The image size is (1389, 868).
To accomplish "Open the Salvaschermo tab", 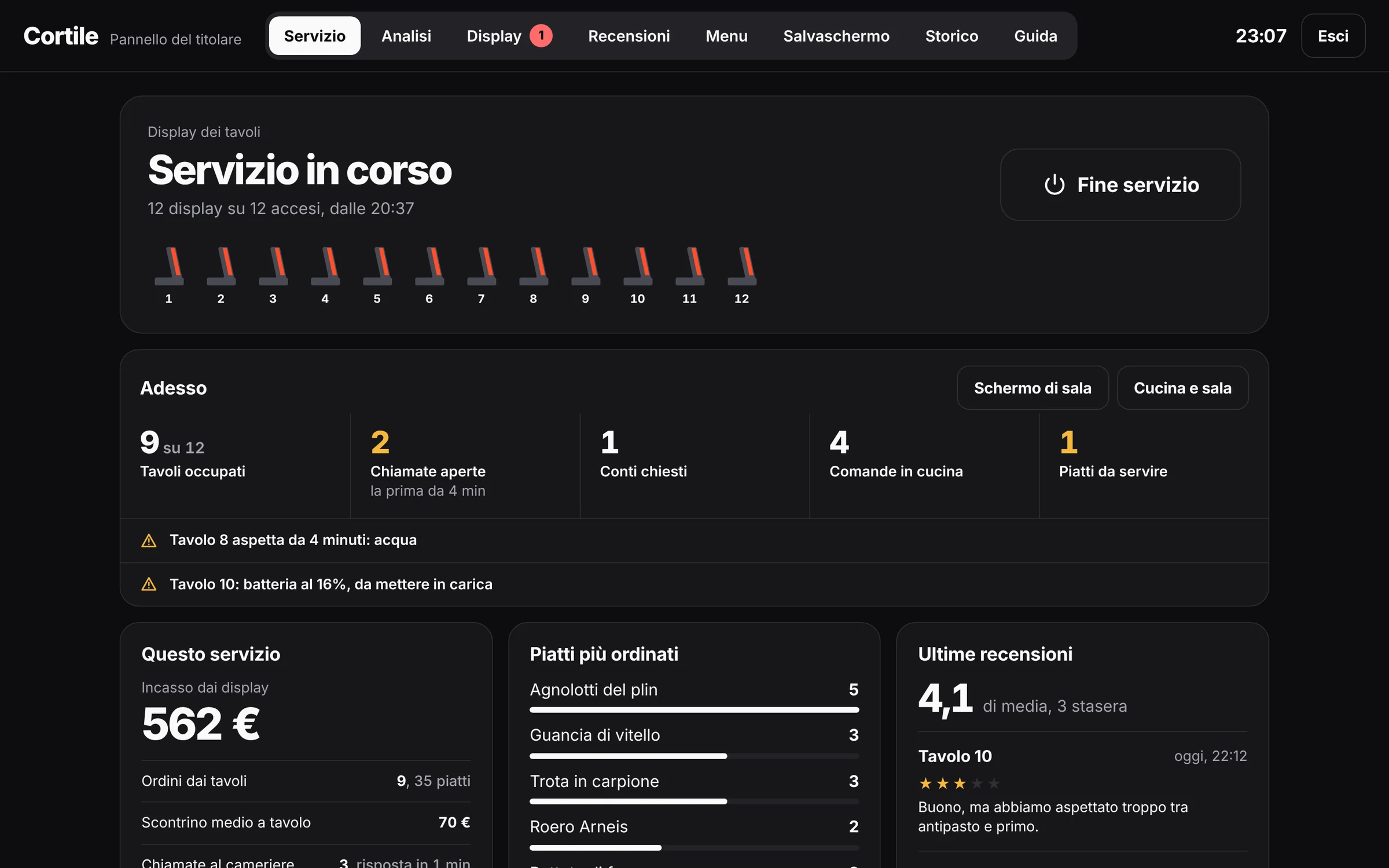I will pyautogui.click(x=836, y=36).
